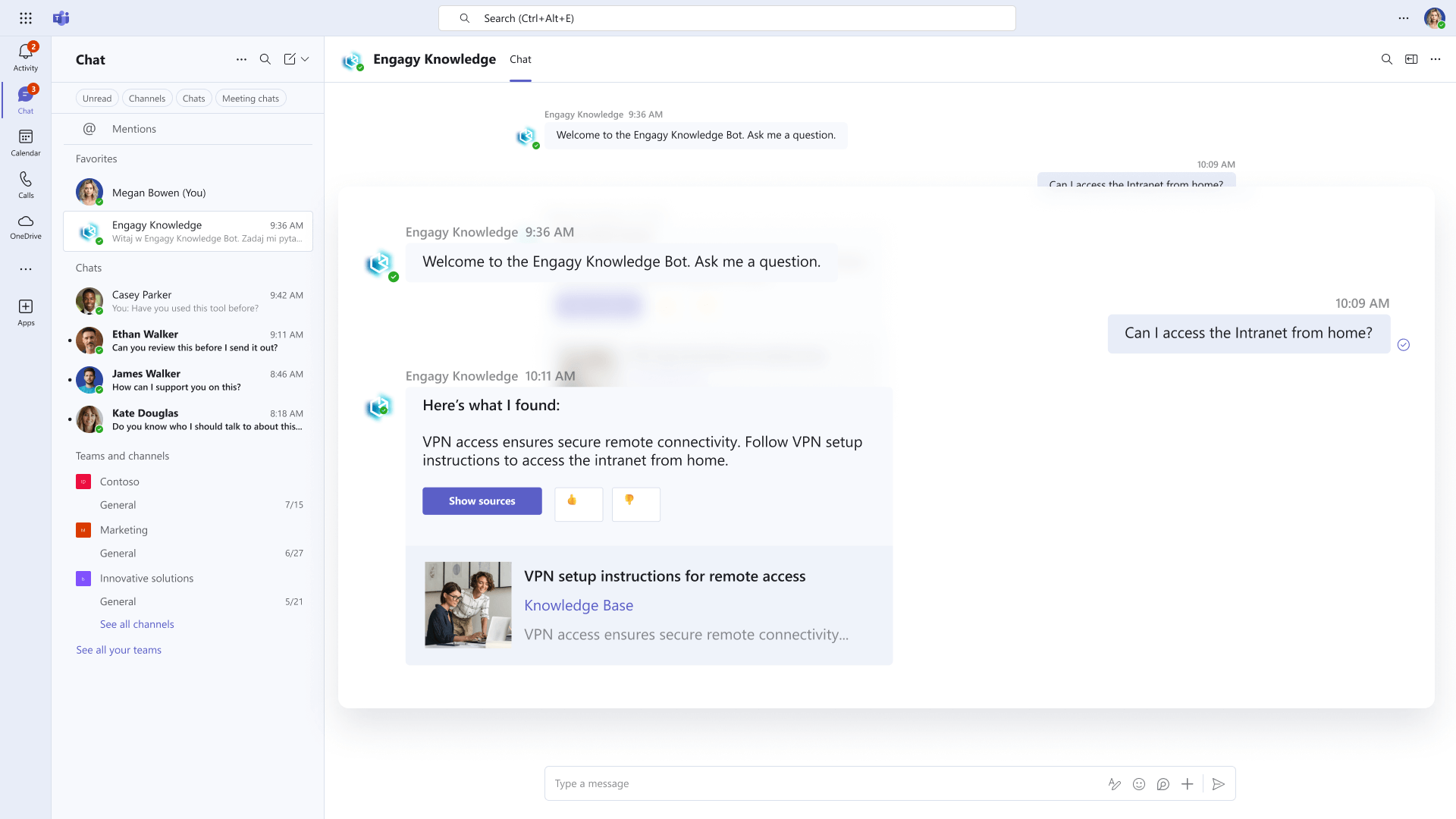Expand the new chat dropdown chevron
1456x819 pixels.
pos(305,59)
